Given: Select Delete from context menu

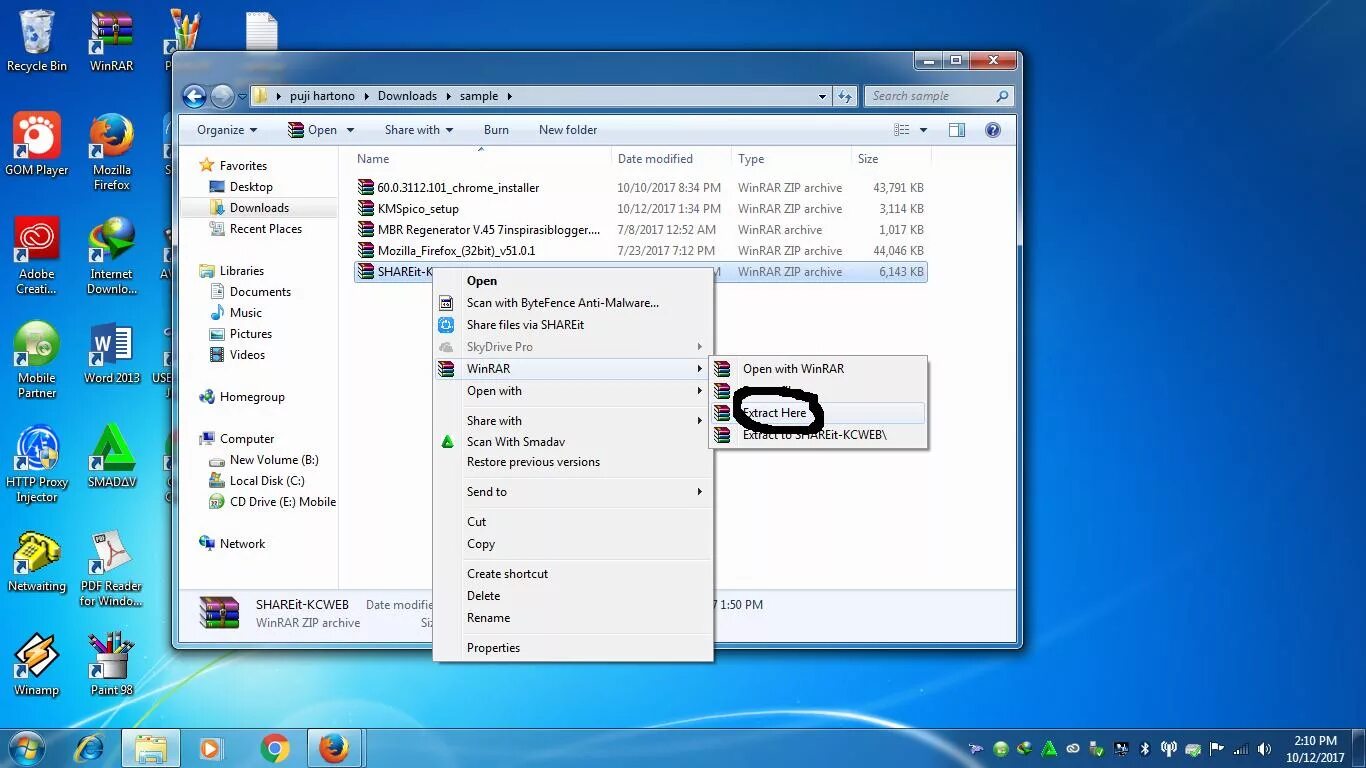Looking at the screenshot, I should coord(574,596).
